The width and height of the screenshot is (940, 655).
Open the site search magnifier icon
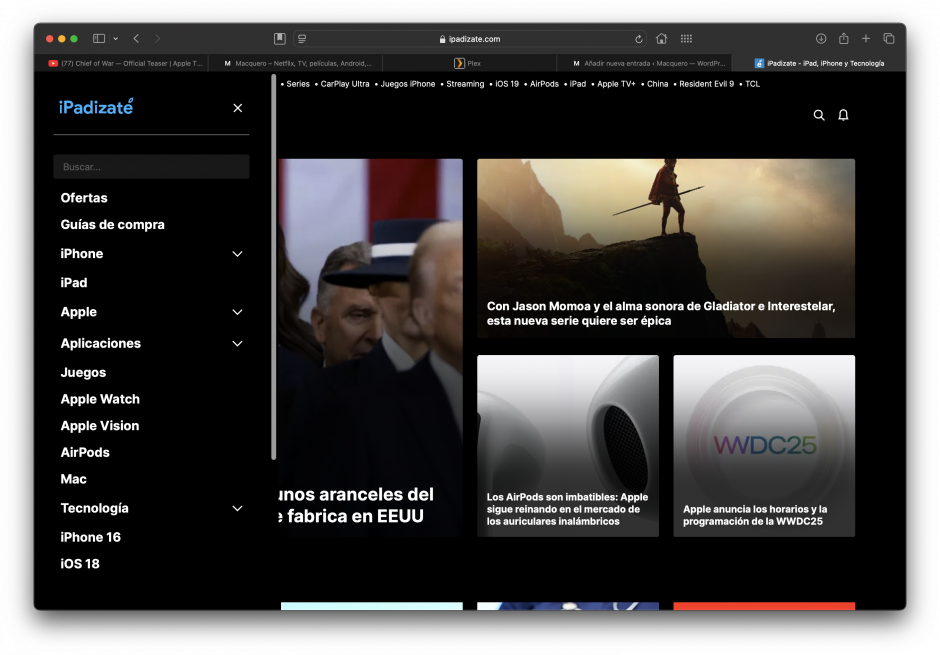pos(819,115)
